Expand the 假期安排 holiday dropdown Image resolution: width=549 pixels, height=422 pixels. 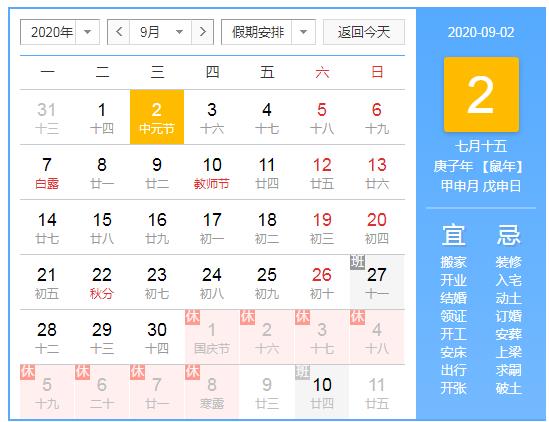tap(269, 32)
